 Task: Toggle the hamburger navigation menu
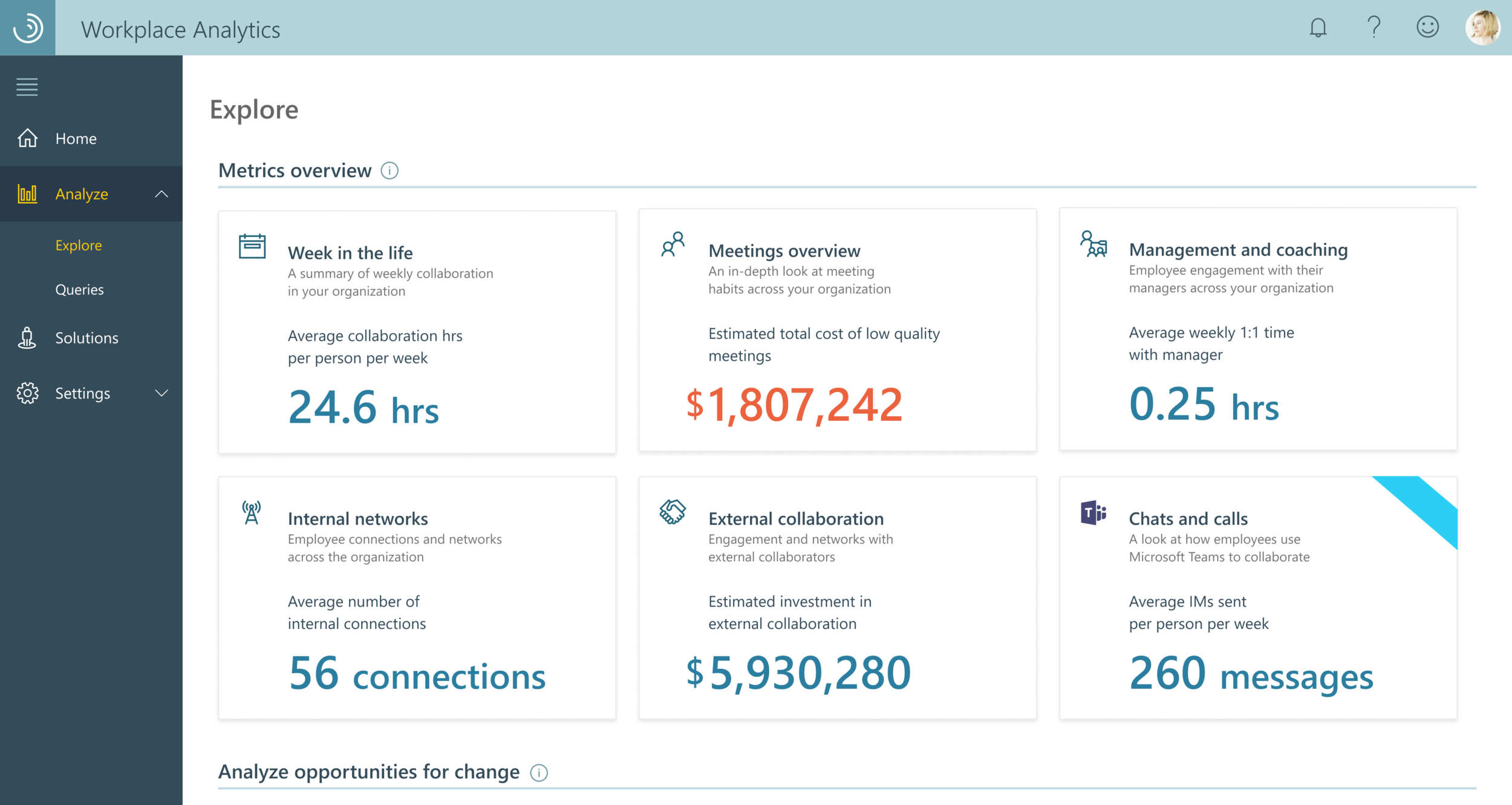tap(27, 87)
